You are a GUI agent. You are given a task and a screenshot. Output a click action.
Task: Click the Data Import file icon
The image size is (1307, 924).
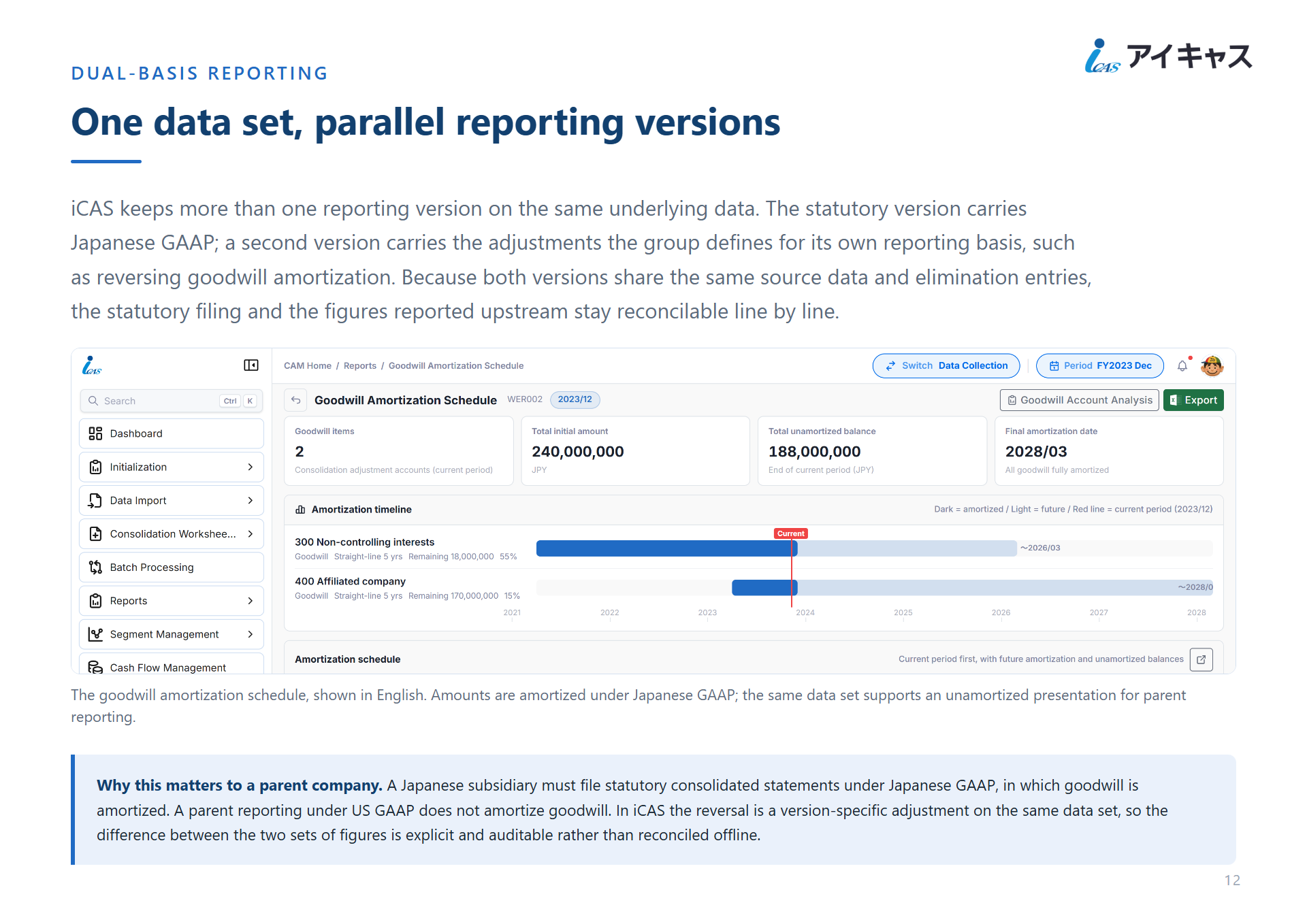point(95,500)
